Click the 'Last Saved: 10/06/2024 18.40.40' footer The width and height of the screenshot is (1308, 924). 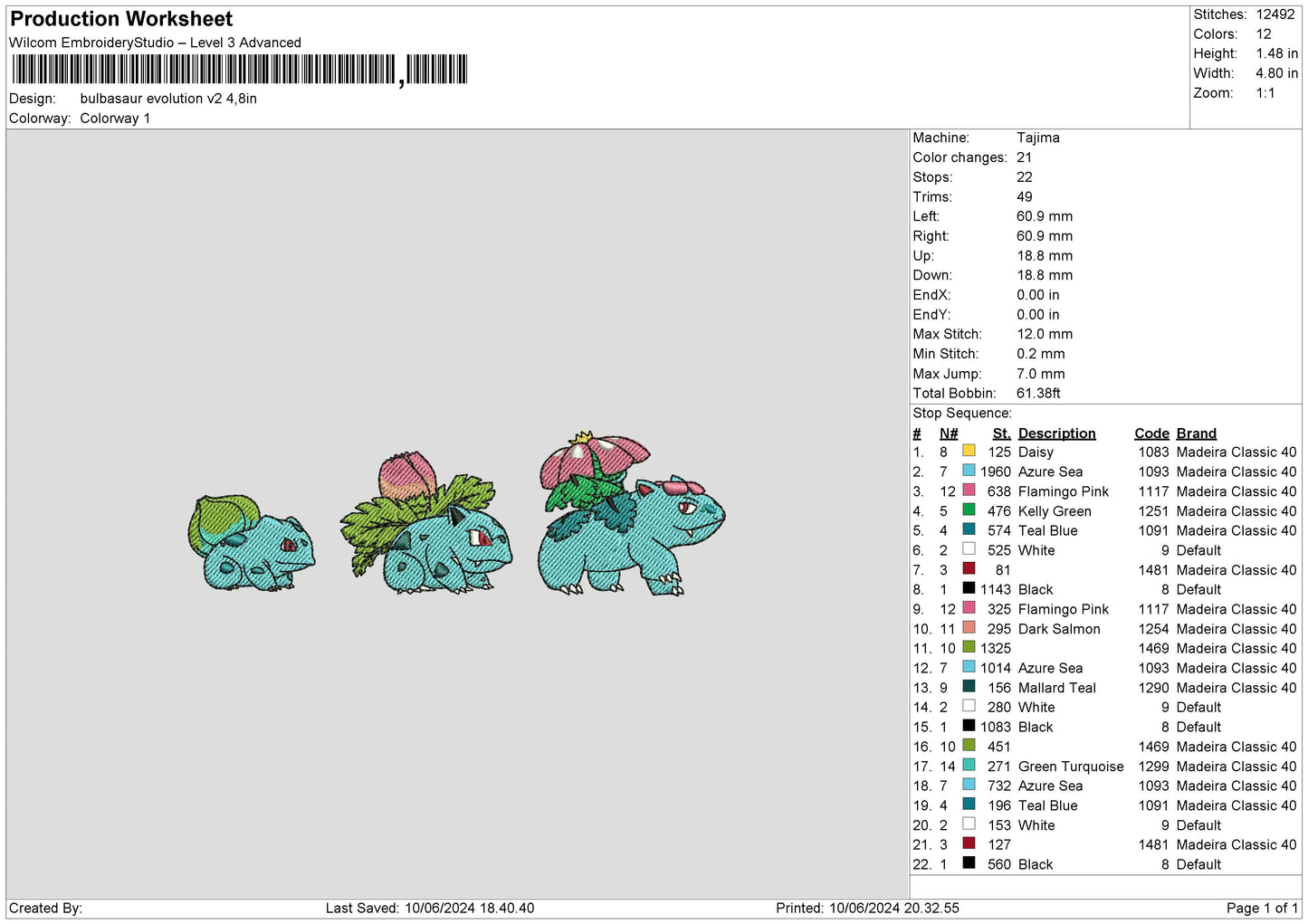click(x=430, y=908)
